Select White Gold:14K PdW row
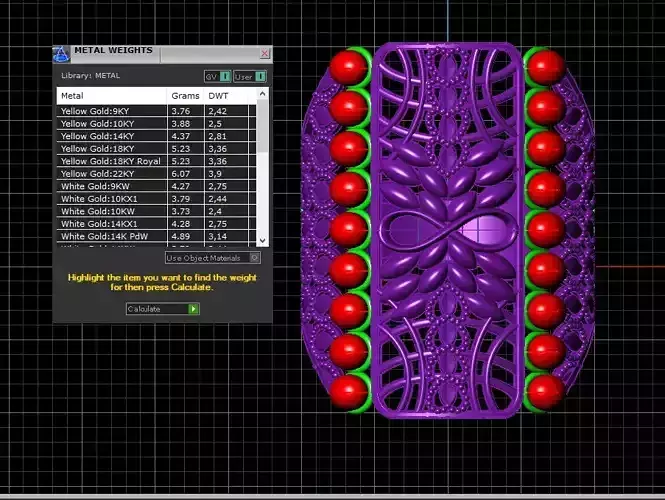This screenshot has height=500, width=665. coord(156,236)
